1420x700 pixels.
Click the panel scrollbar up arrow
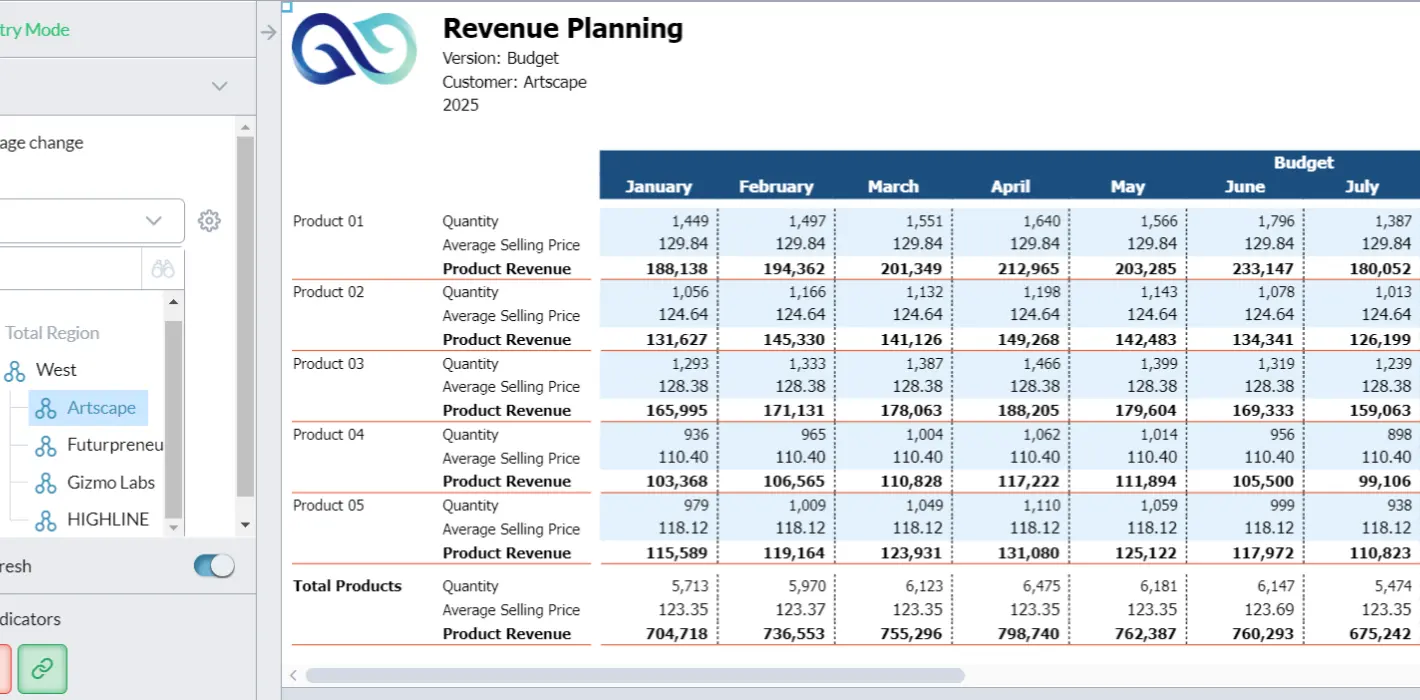pyautogui.click(x=245, y=126)
